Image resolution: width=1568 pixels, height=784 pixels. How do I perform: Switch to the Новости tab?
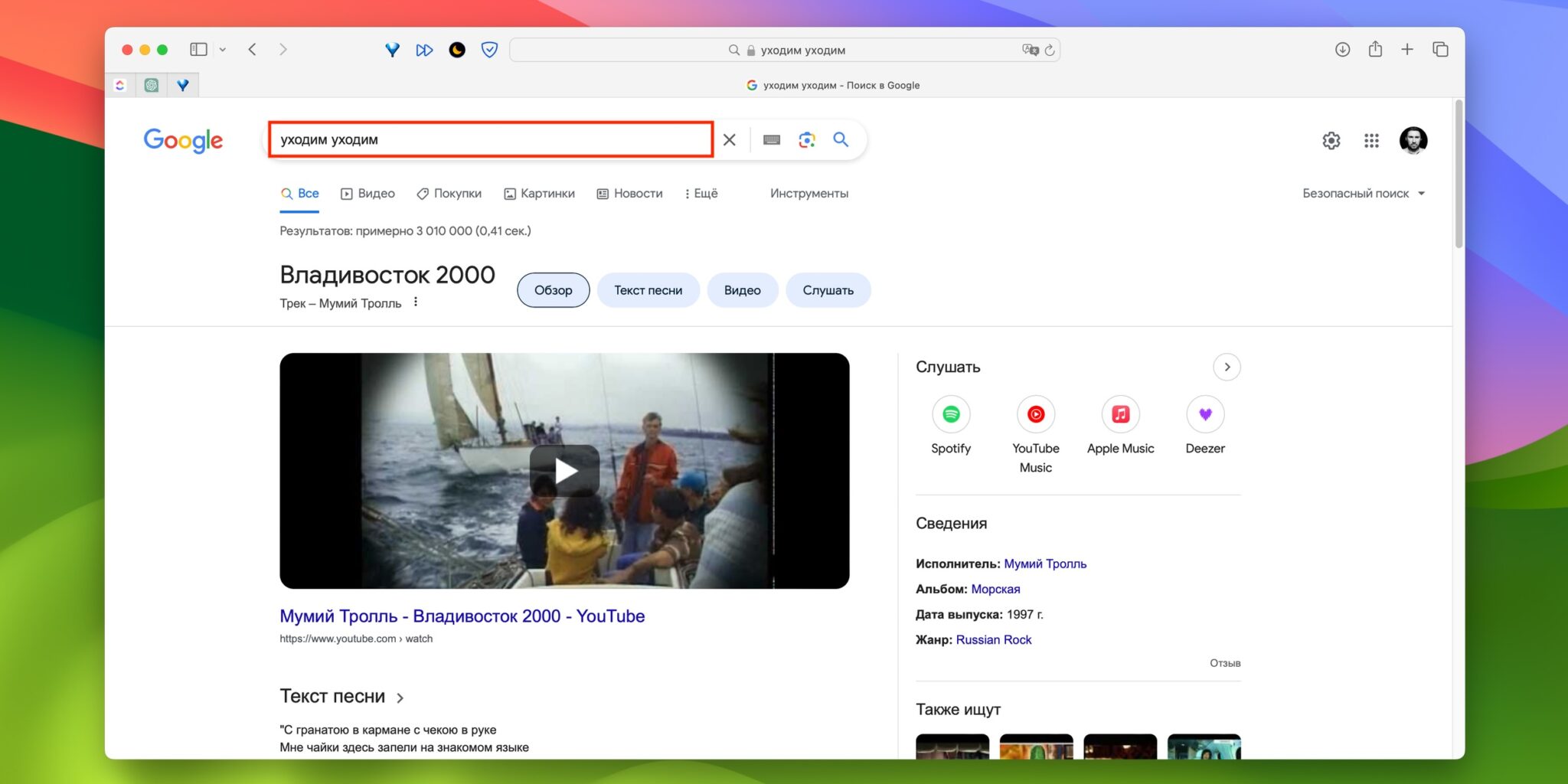629,194
